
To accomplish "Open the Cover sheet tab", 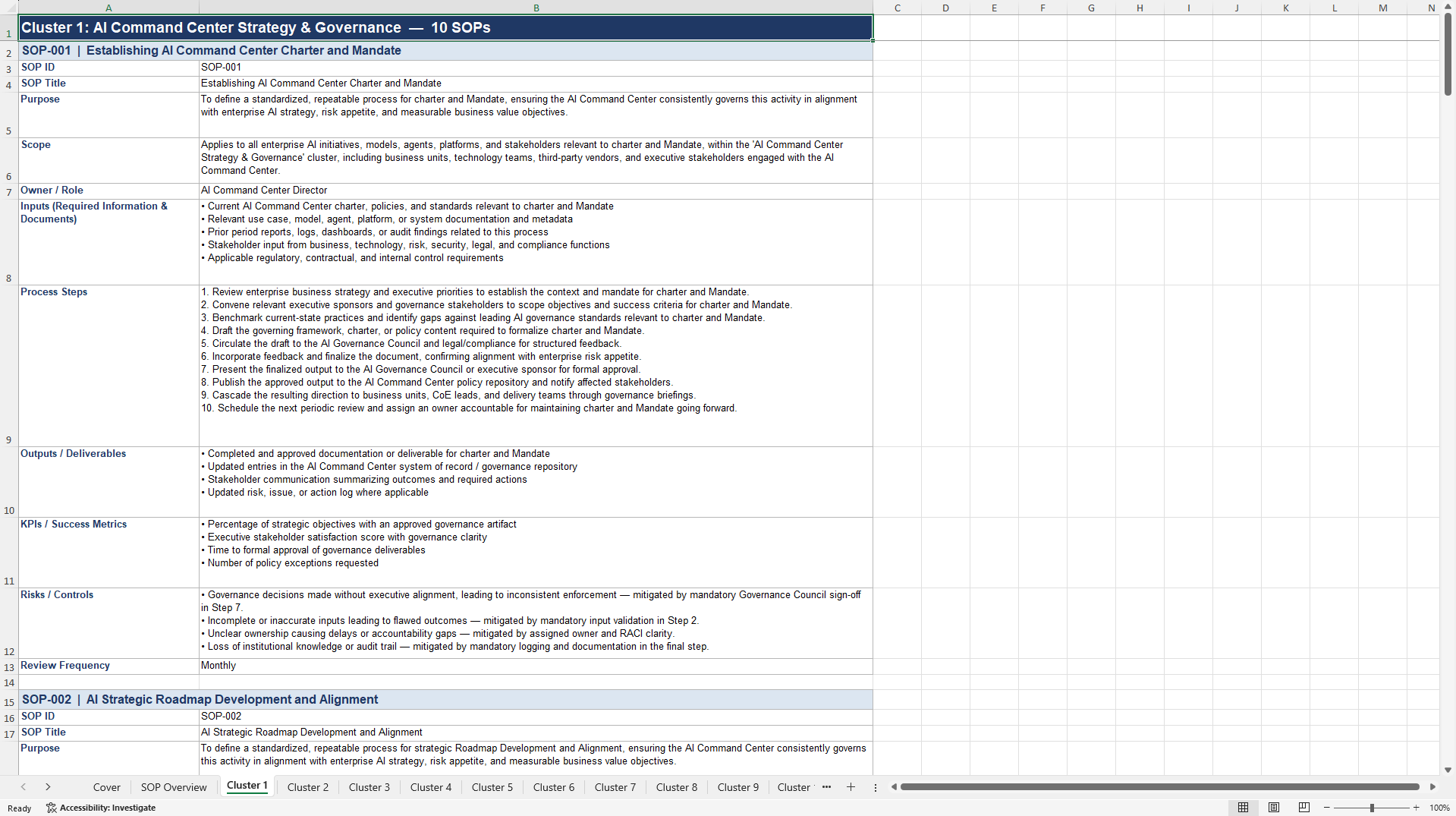I will pos(106,787).
